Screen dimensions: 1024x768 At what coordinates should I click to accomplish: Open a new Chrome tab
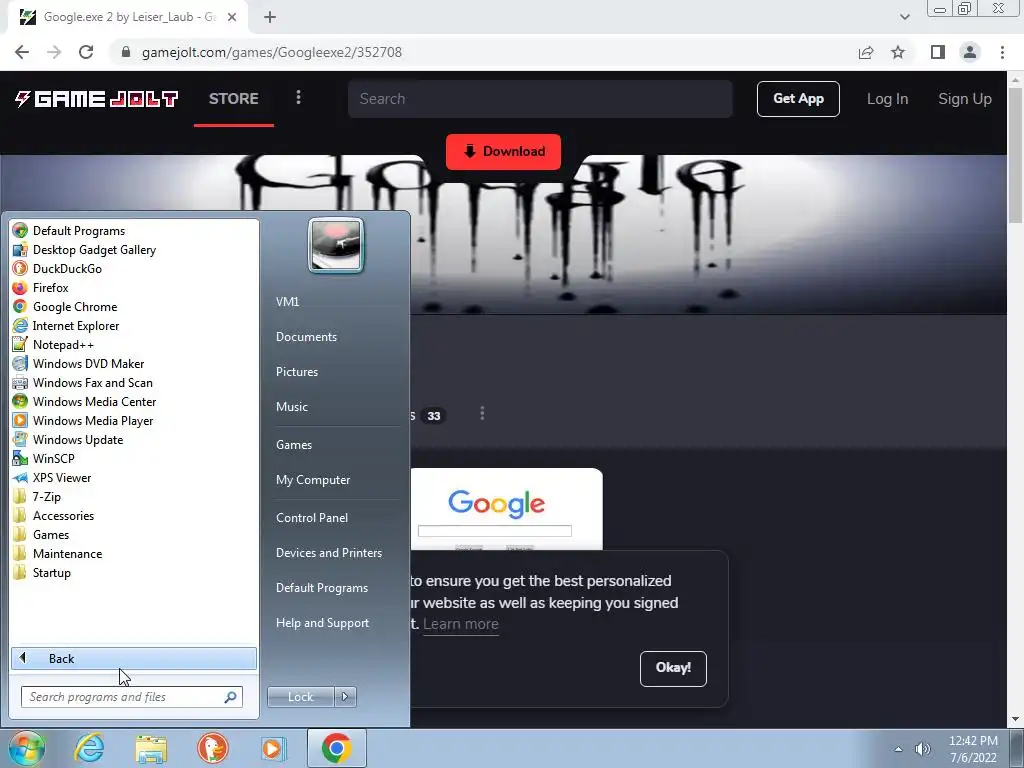270,17
